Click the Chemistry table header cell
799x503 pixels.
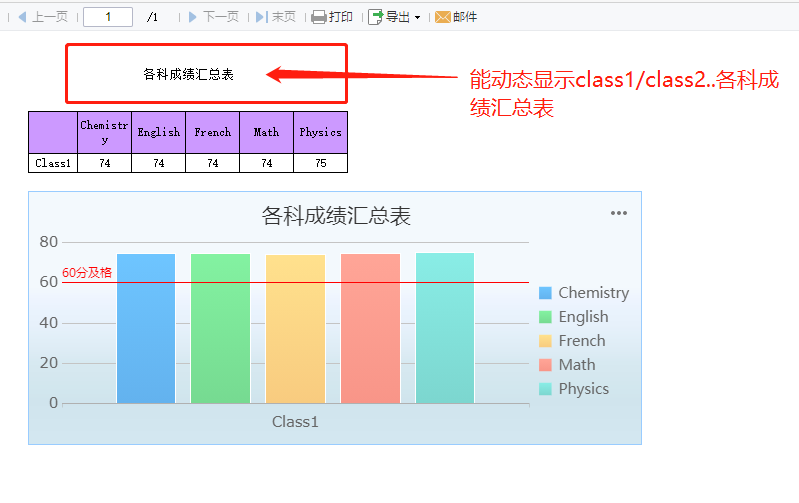(x=104, y=133)
